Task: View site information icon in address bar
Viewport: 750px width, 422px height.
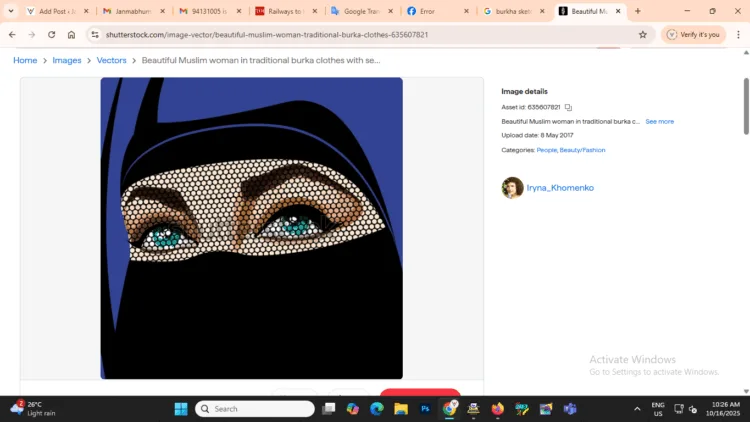Action: point(95,34)
